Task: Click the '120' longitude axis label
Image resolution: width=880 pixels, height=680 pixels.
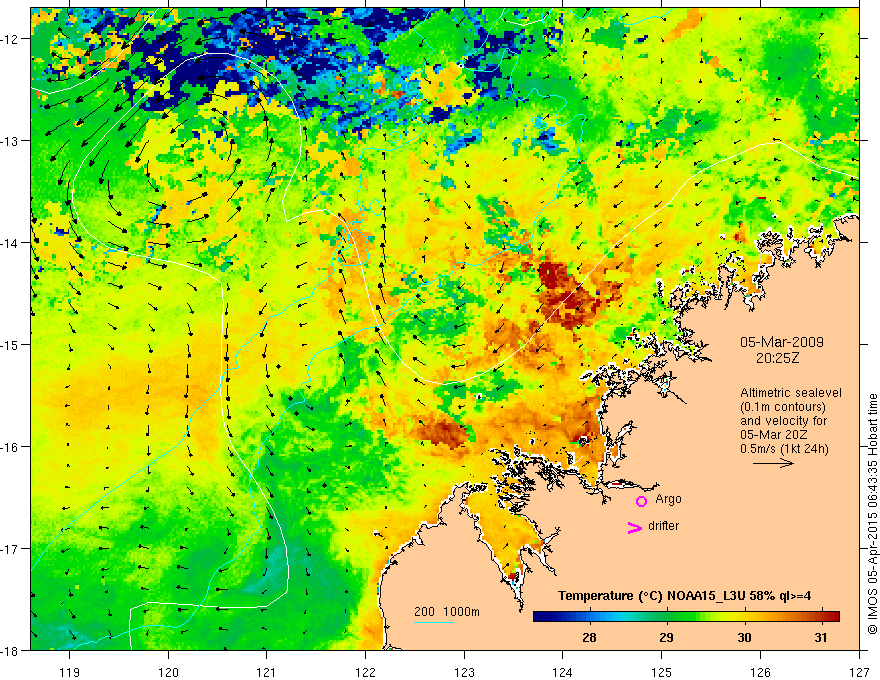Action: click(168, 672)
